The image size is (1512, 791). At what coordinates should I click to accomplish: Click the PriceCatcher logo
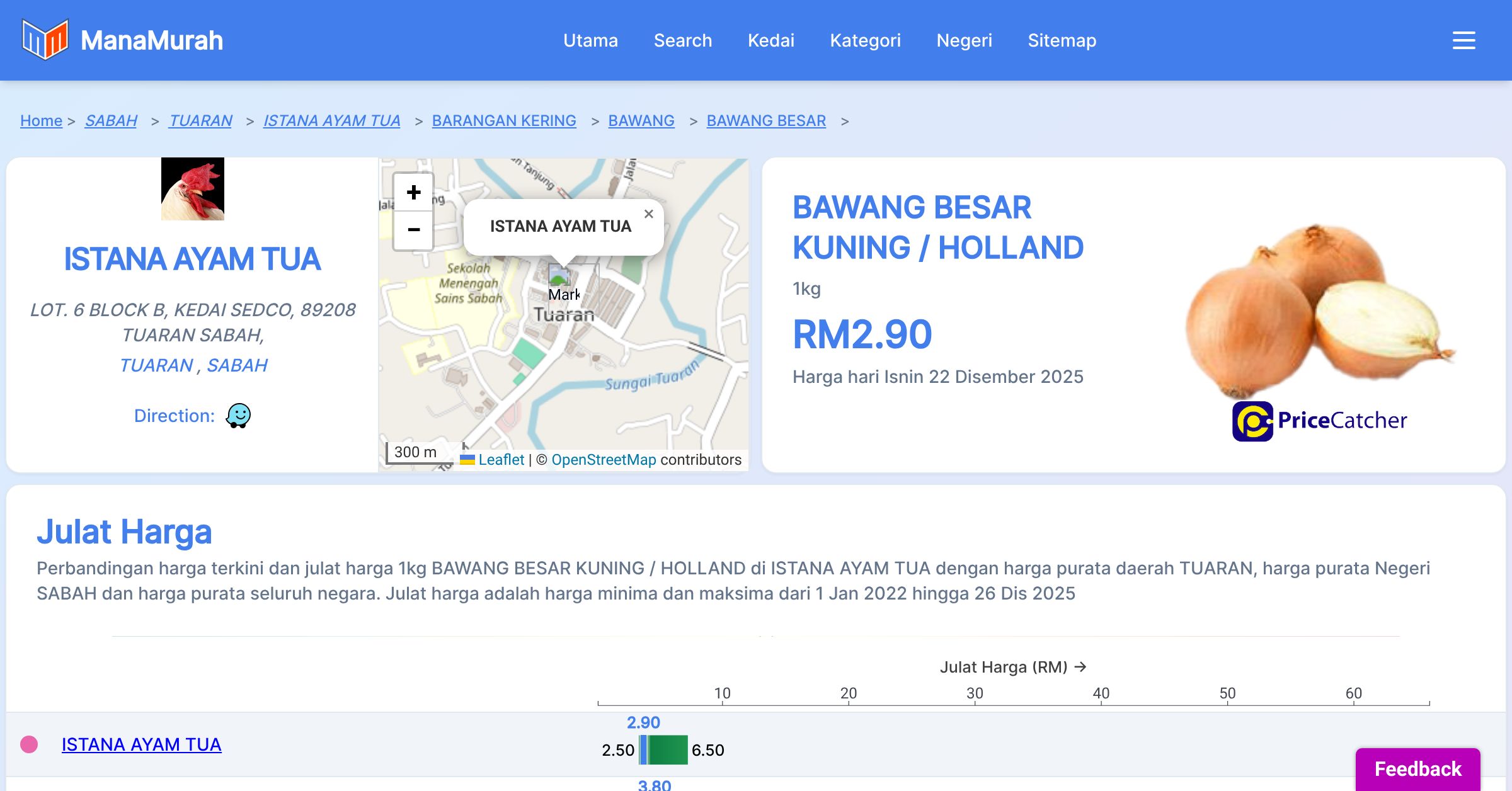tap(1319, 421)
